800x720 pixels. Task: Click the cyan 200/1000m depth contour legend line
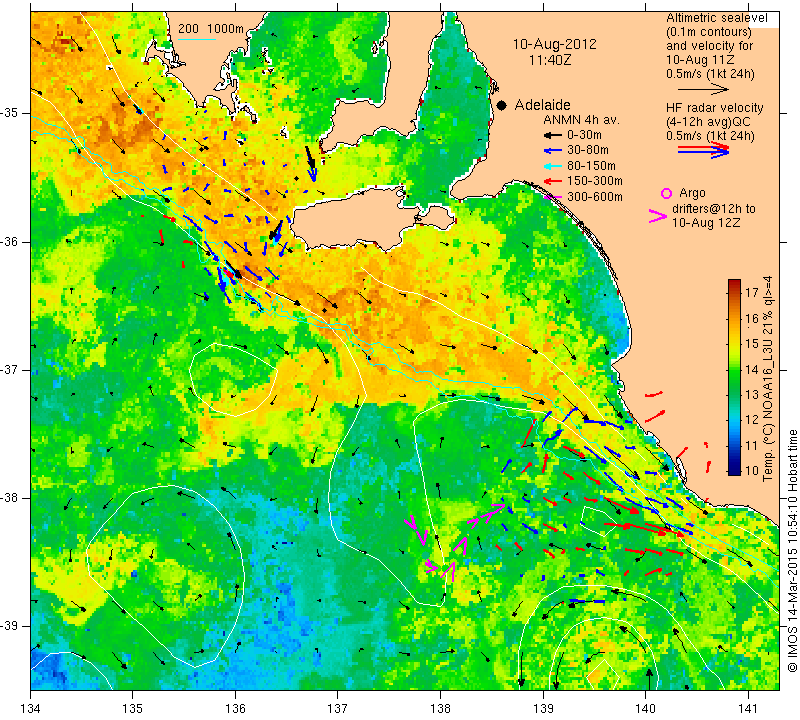197,39
